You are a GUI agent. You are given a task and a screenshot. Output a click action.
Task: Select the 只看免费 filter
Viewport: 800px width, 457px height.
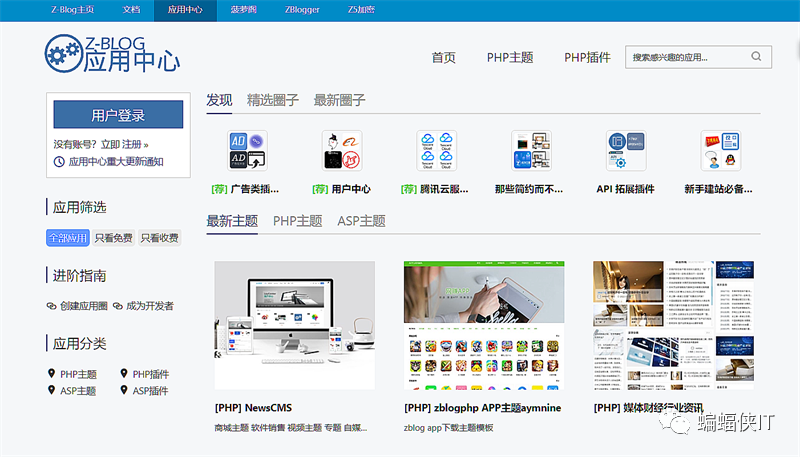(114, 238)
